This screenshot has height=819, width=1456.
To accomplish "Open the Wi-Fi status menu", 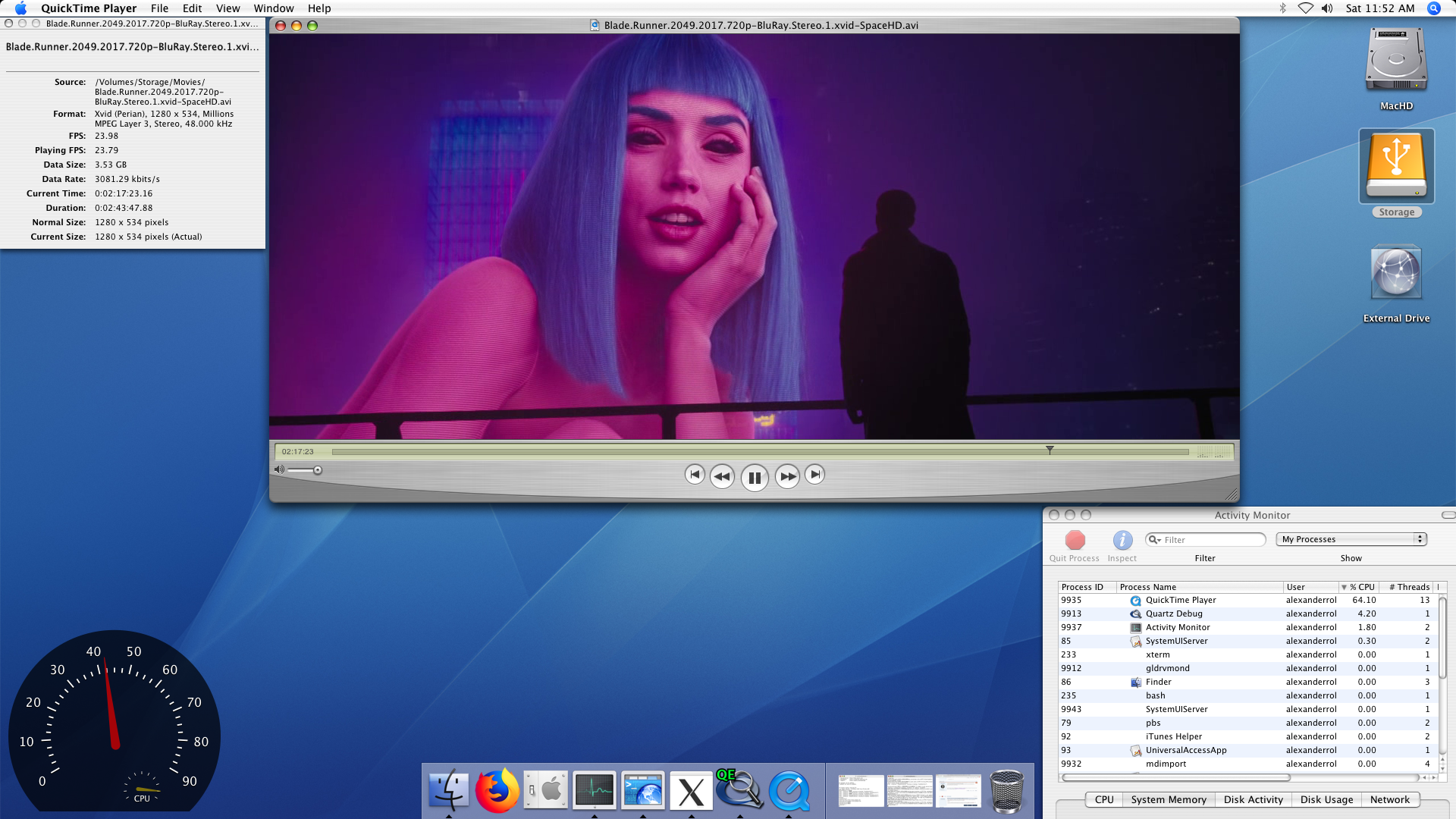I will pos(1305,8).
